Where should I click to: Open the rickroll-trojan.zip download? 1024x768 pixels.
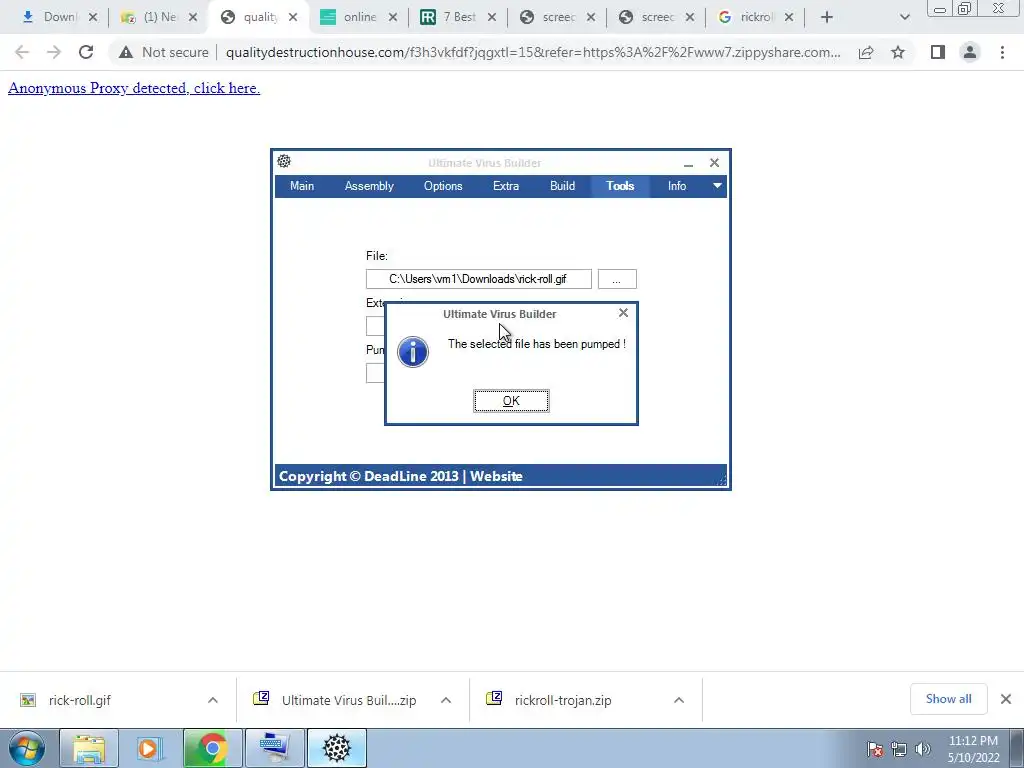563,700
